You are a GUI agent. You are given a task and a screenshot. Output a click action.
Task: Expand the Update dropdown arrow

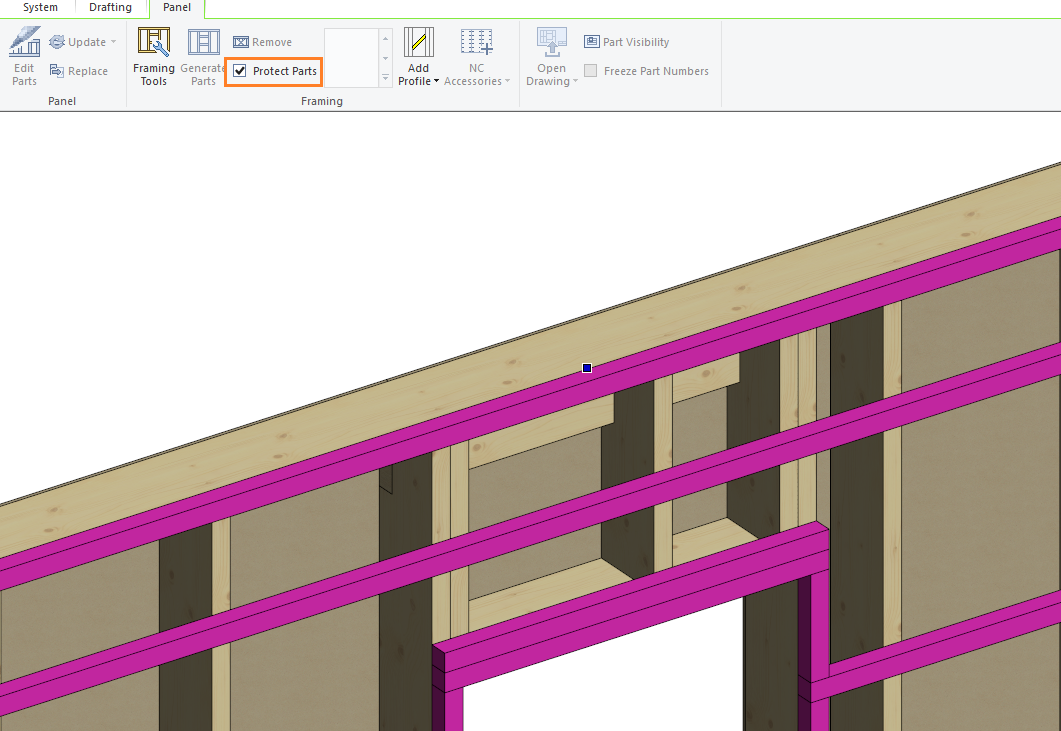[113, 42]
